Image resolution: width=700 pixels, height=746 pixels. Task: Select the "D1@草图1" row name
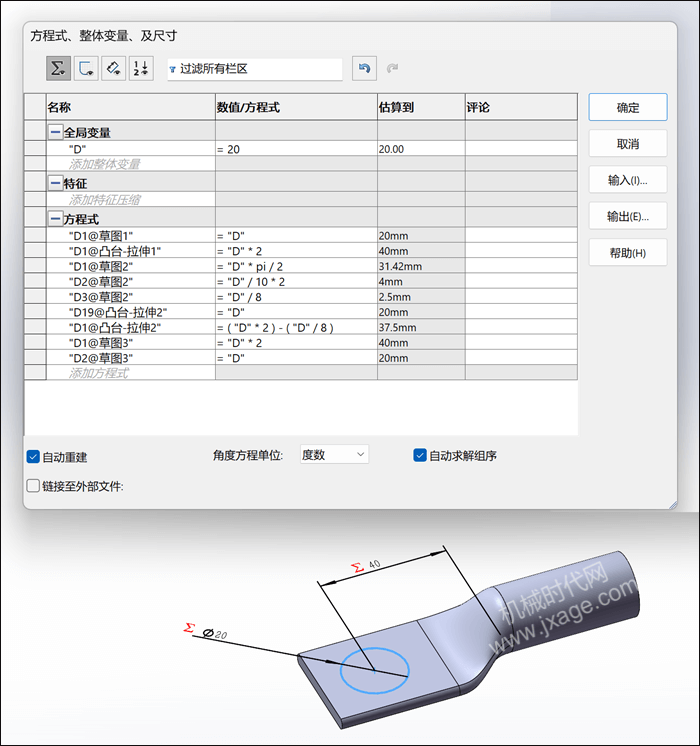[131, 236]
